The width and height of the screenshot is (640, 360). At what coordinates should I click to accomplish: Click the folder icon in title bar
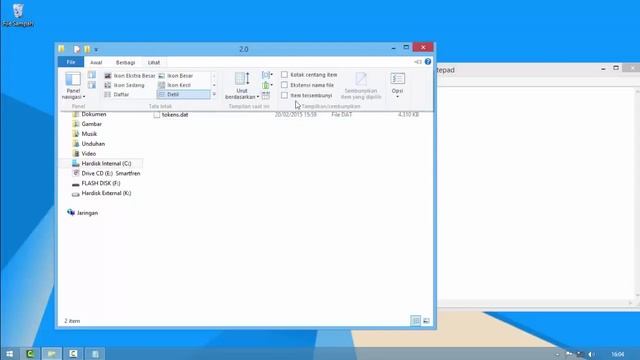[62, 49]
